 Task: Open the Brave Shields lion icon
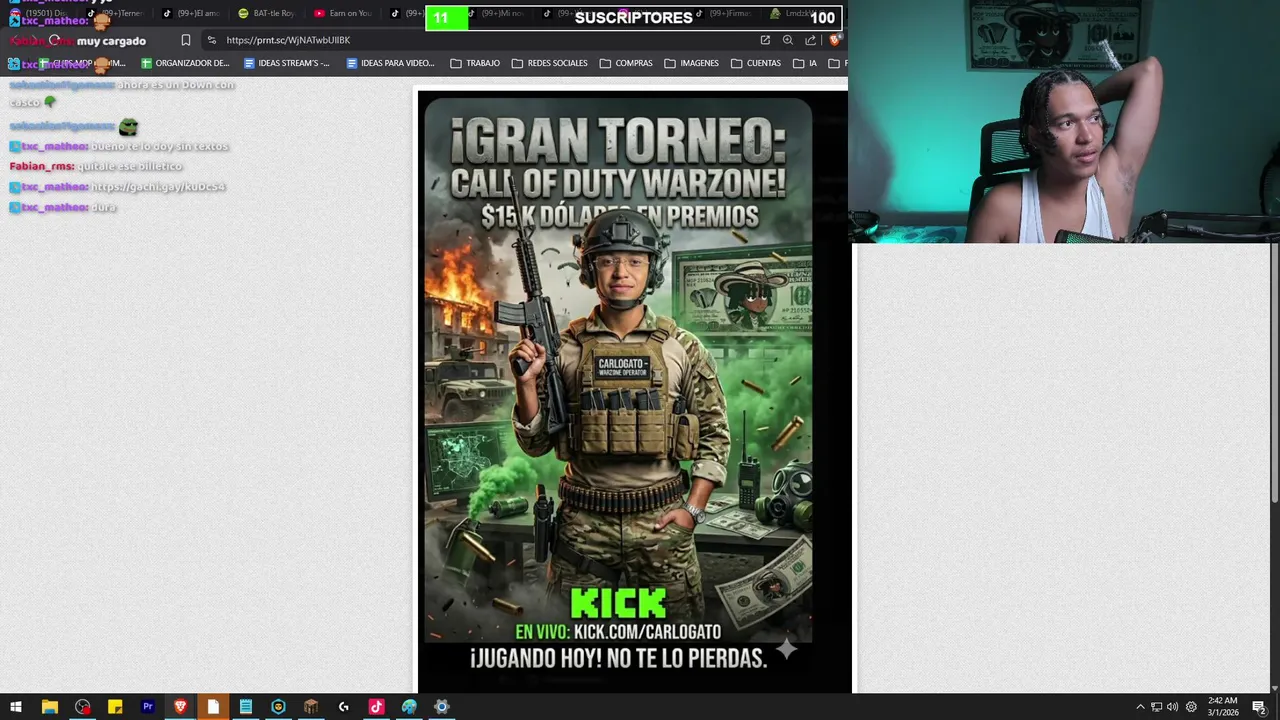(835, 40)
